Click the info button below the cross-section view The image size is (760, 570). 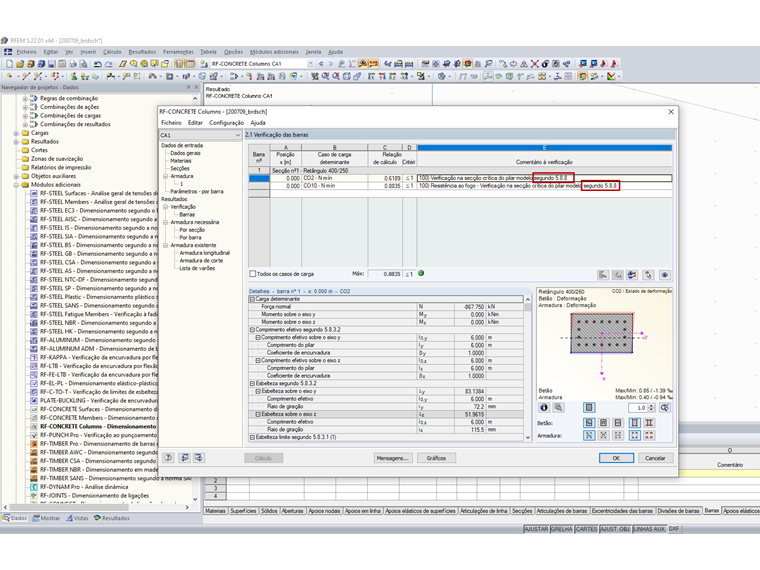544,408
